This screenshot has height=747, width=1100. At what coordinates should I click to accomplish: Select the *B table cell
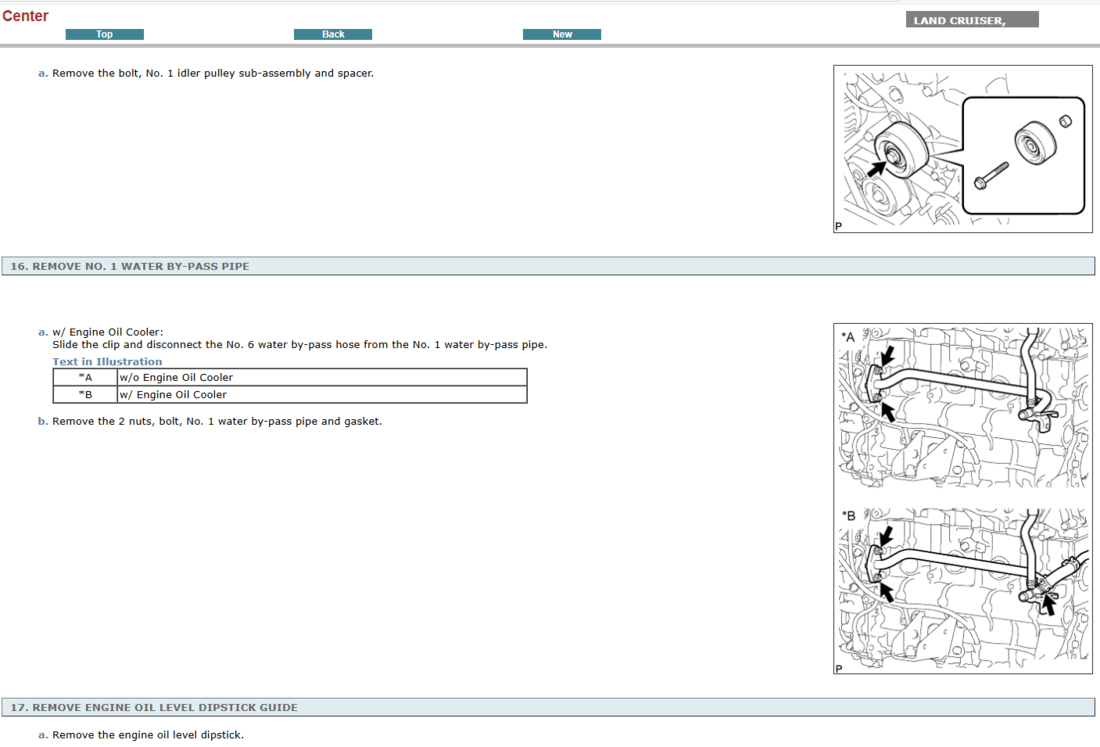coord(85,394)
